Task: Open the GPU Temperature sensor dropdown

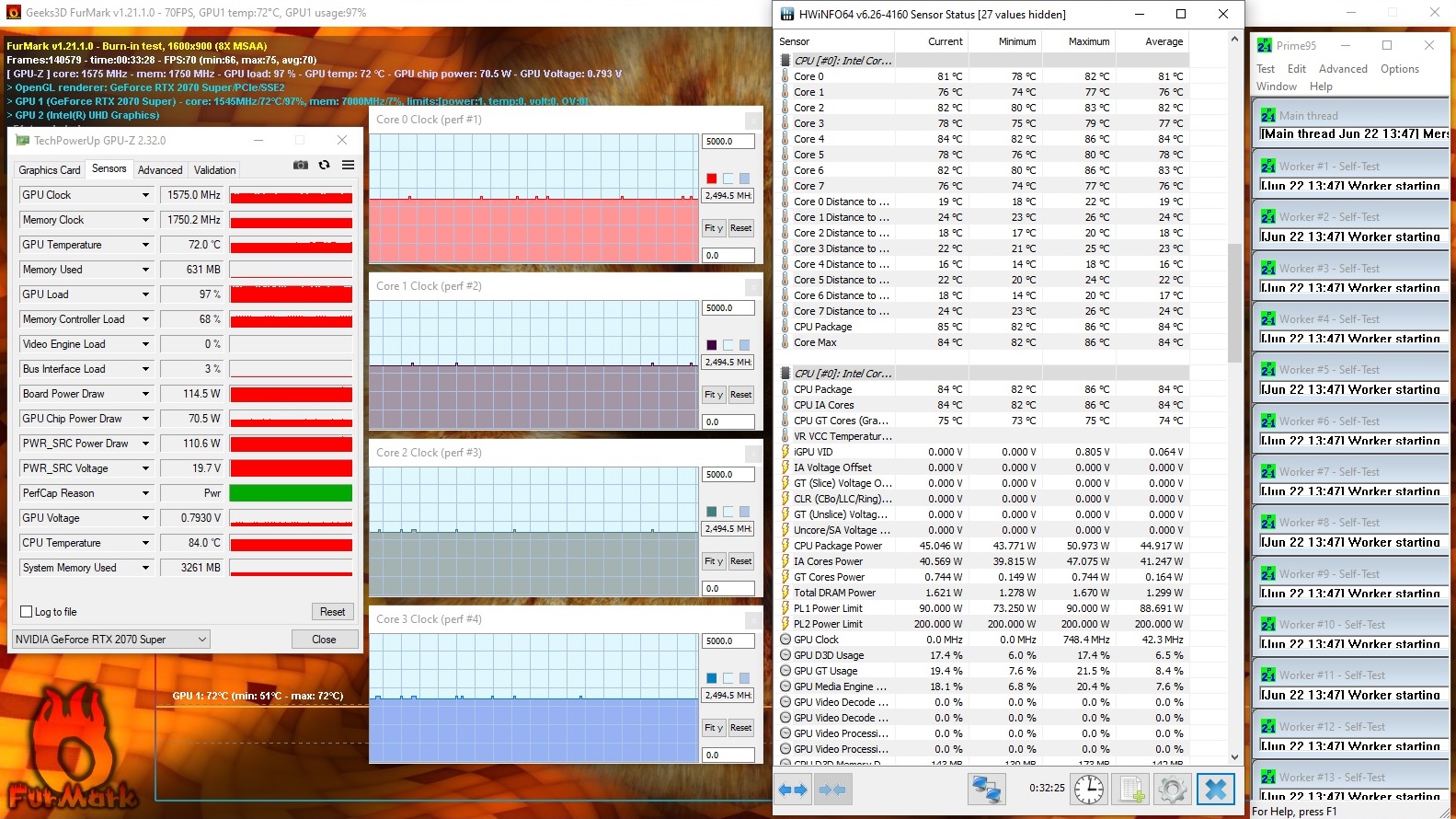Action: pos(145,245)
